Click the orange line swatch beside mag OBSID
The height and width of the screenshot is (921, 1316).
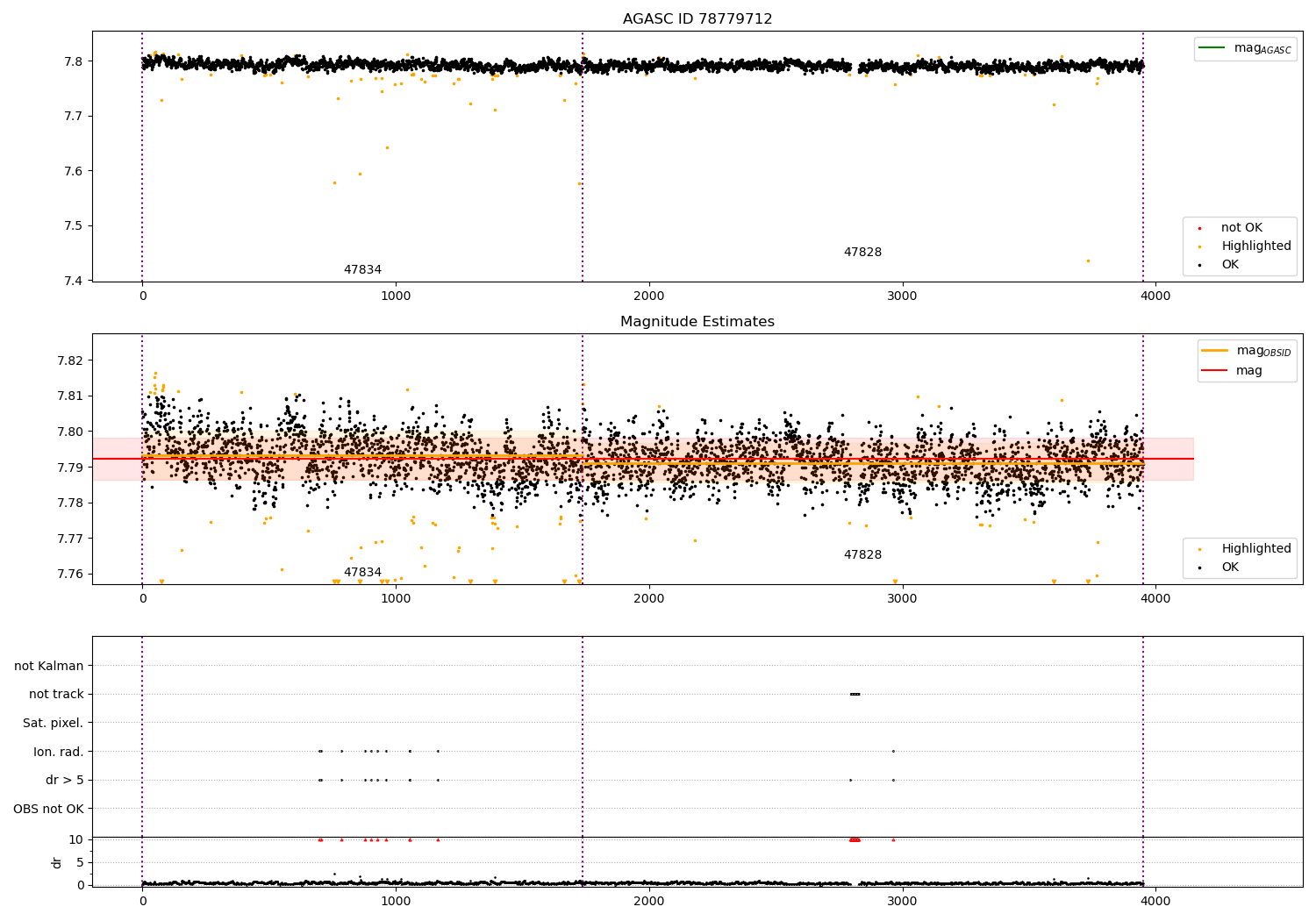tap(1215, 351)
